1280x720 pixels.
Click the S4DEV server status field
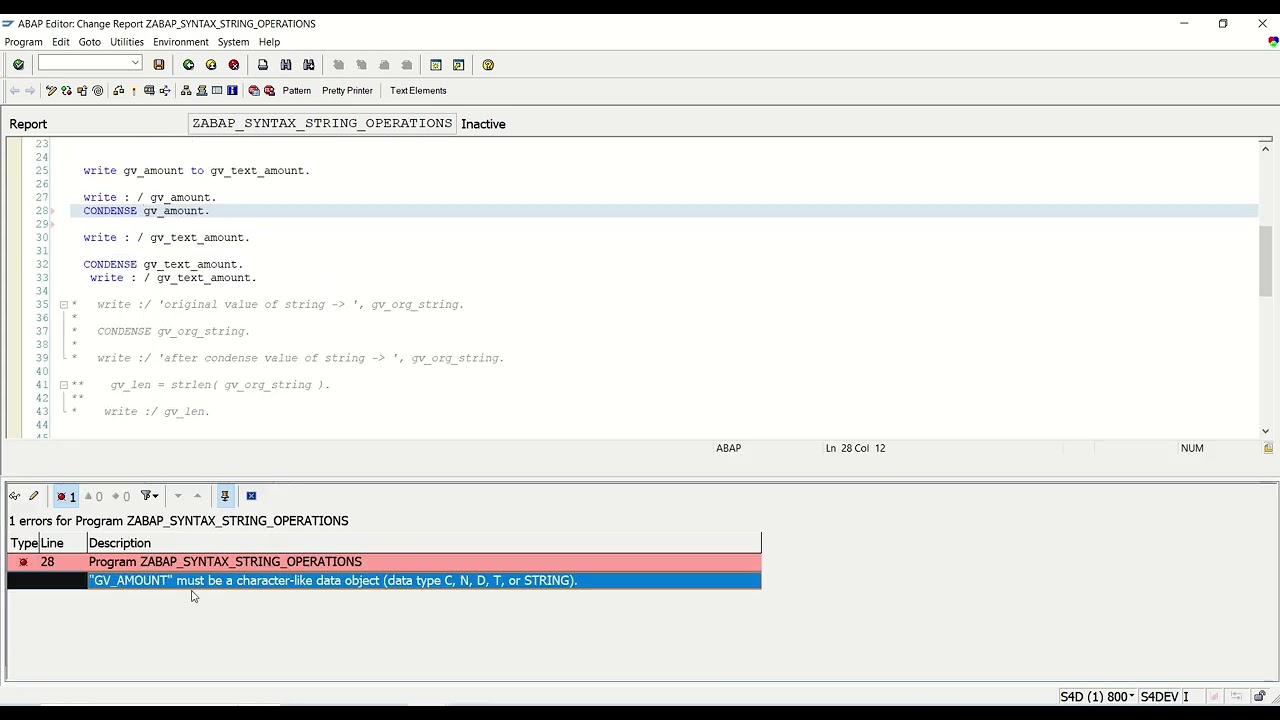coord(1160,697)
